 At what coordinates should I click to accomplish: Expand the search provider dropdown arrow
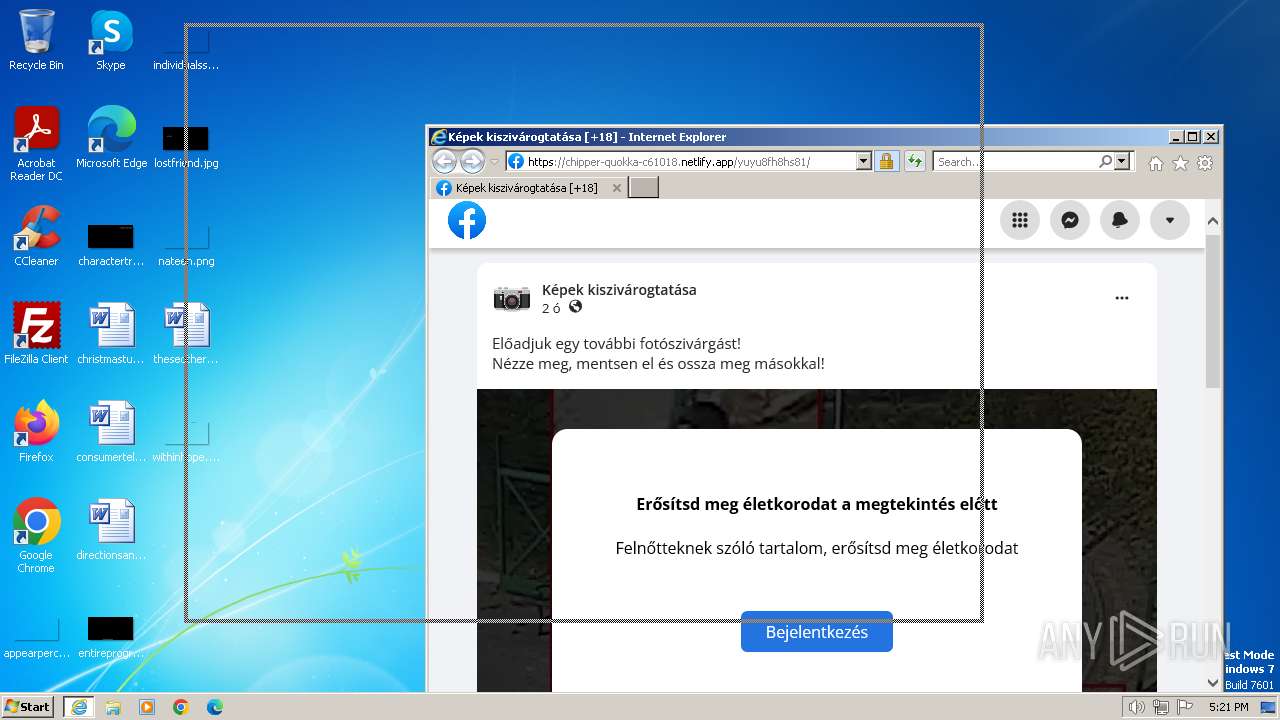(1122, 161)
